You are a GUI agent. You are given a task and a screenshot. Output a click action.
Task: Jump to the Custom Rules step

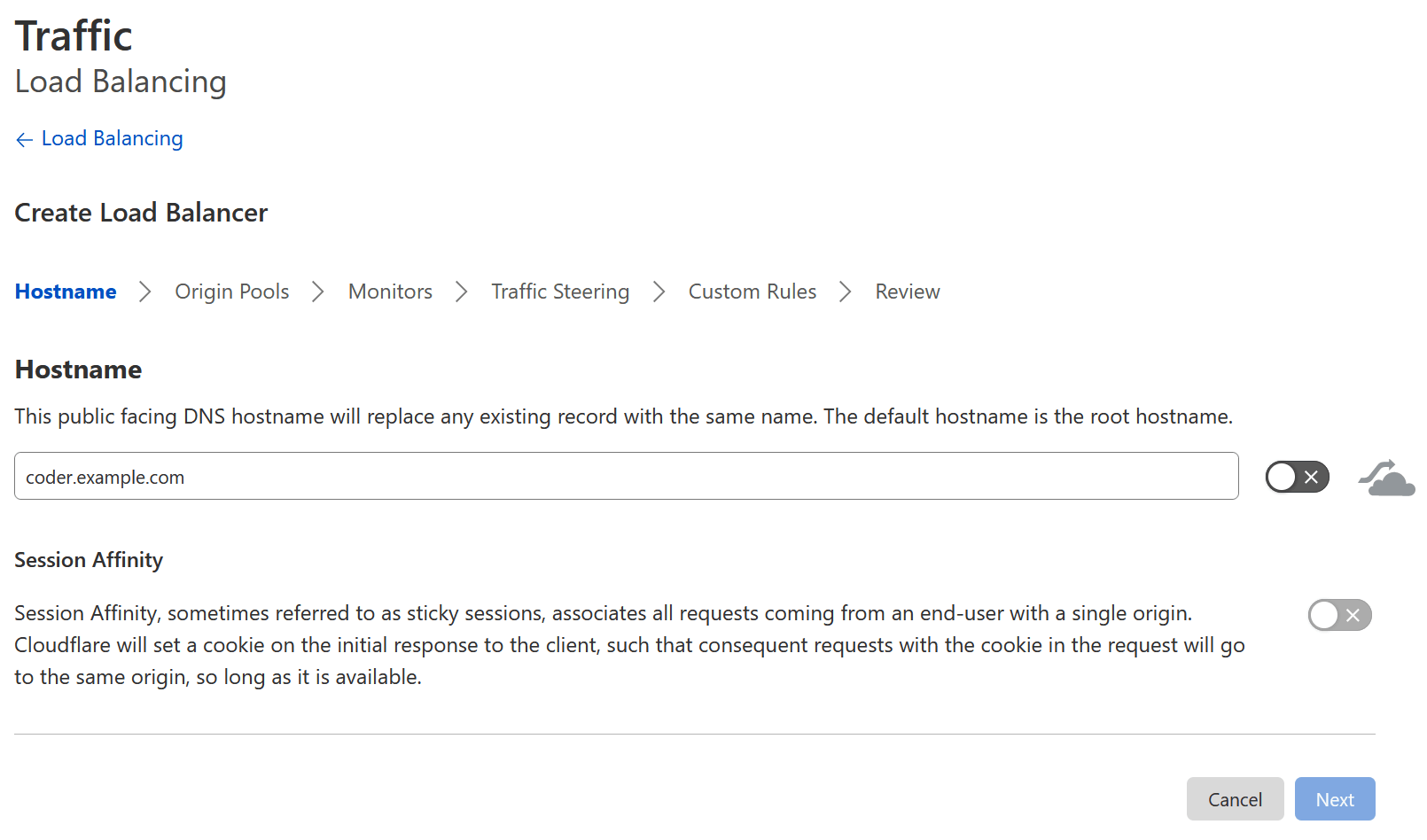point(752,292)
